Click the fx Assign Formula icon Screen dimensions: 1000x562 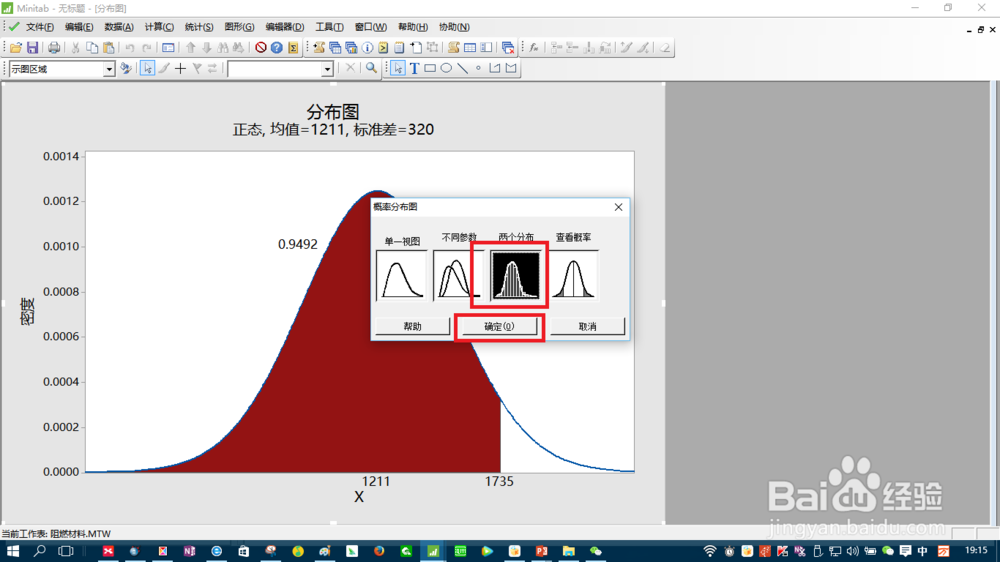(x=534, y=48)
